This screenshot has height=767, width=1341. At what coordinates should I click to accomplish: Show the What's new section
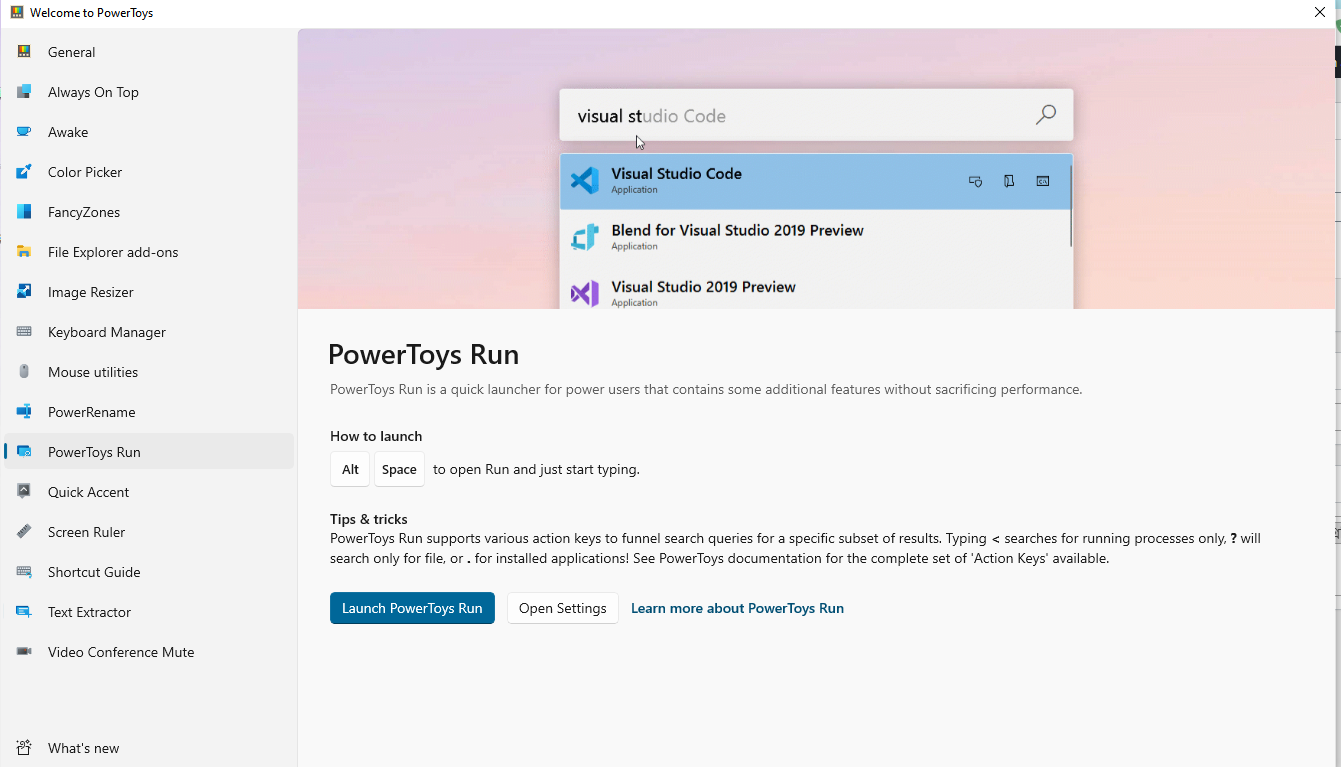click(83, 748)
